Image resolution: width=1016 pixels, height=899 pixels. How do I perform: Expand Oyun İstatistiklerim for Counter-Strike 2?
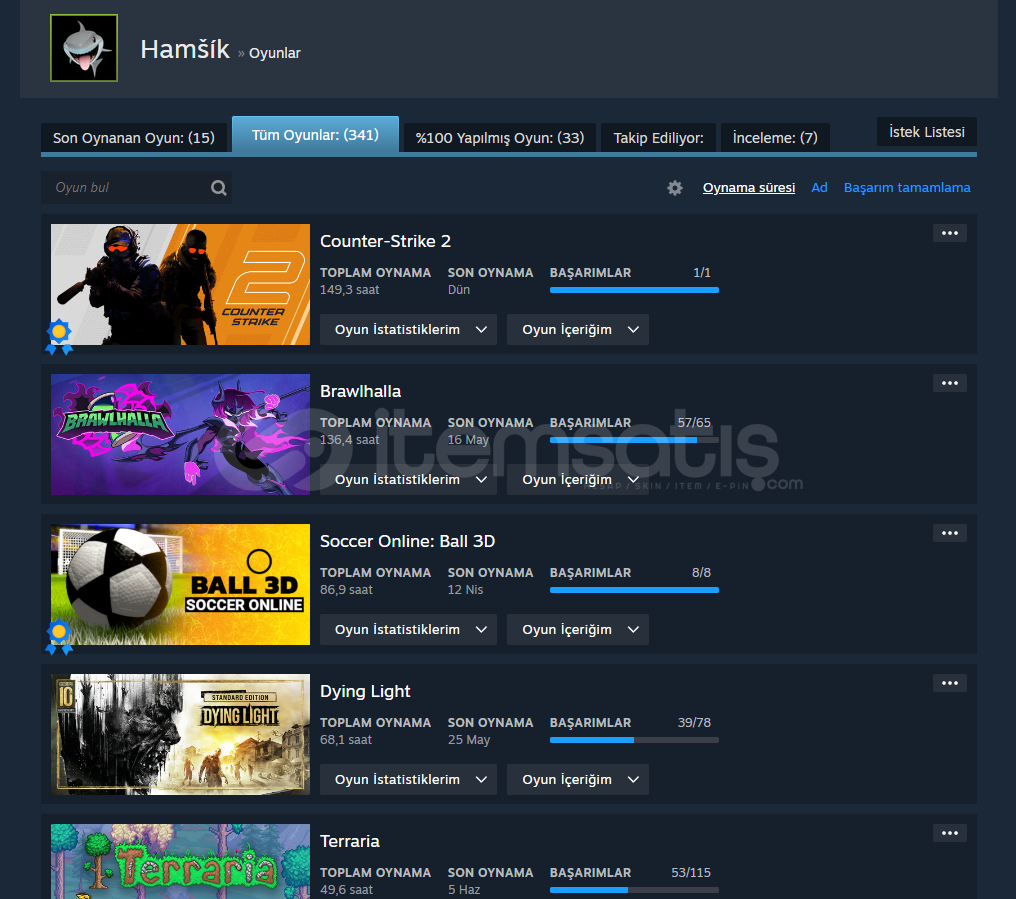pos(408,329)
